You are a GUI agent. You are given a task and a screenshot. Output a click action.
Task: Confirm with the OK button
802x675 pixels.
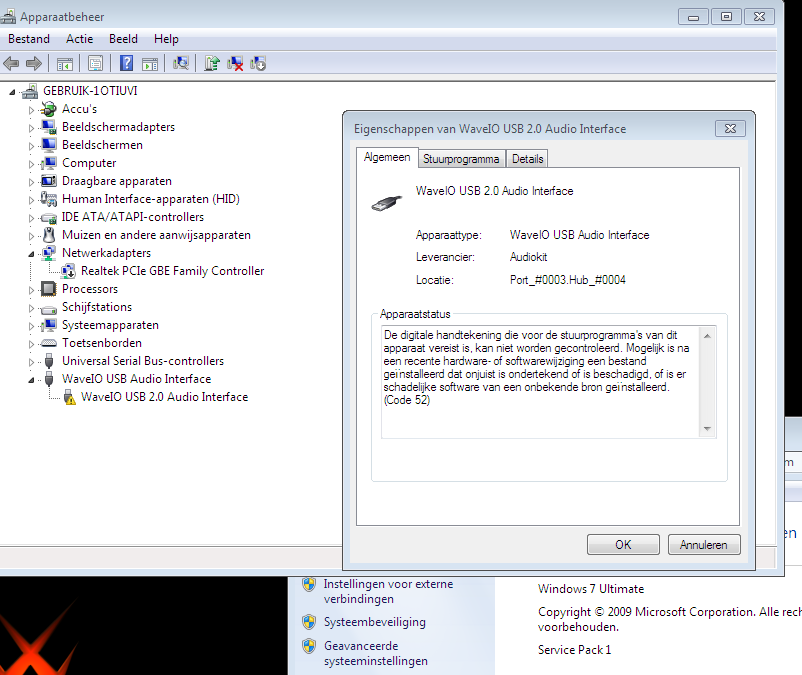coord(623,545)
